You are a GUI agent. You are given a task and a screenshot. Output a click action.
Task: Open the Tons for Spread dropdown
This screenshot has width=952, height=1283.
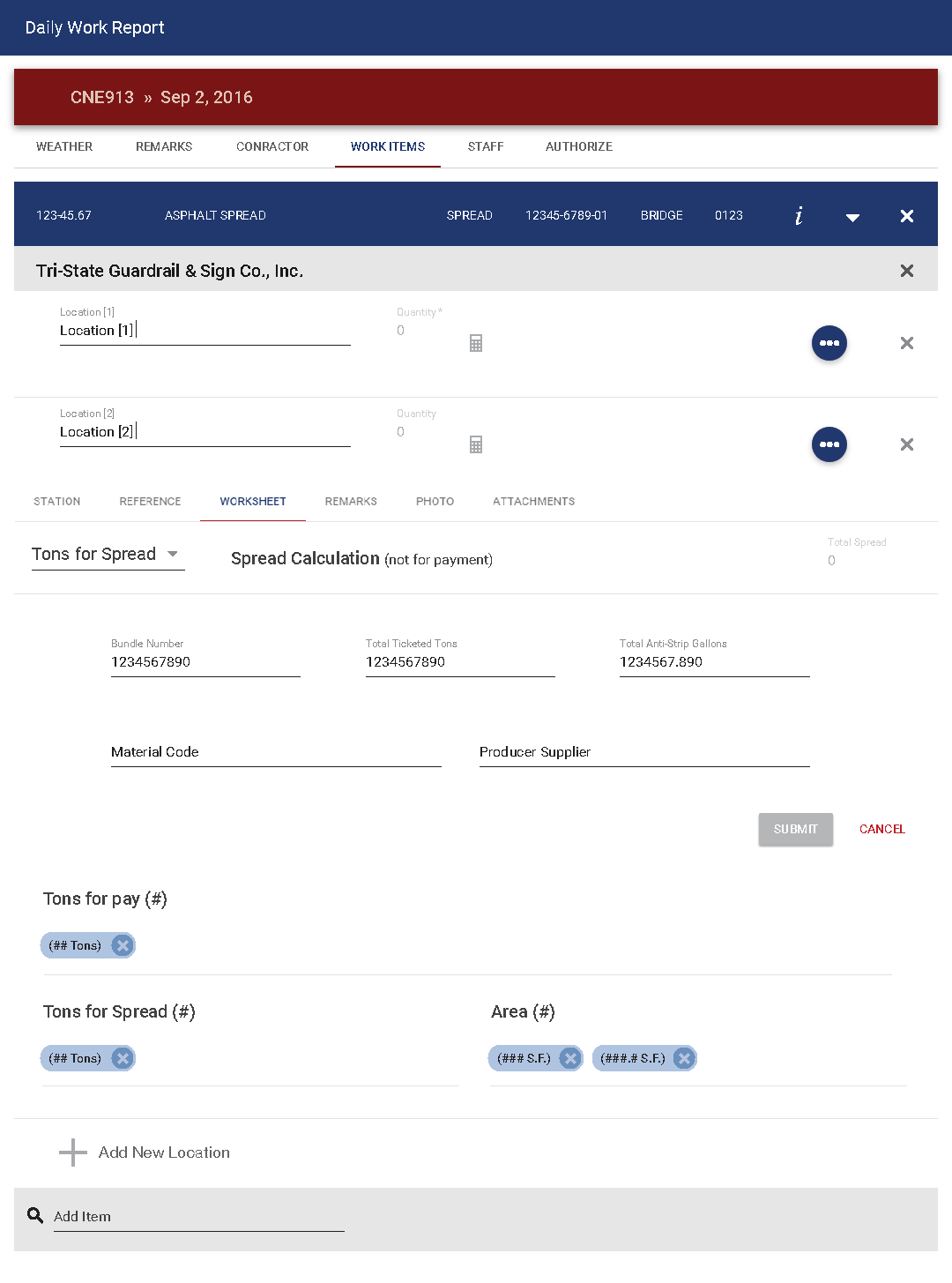click(108, 555)
